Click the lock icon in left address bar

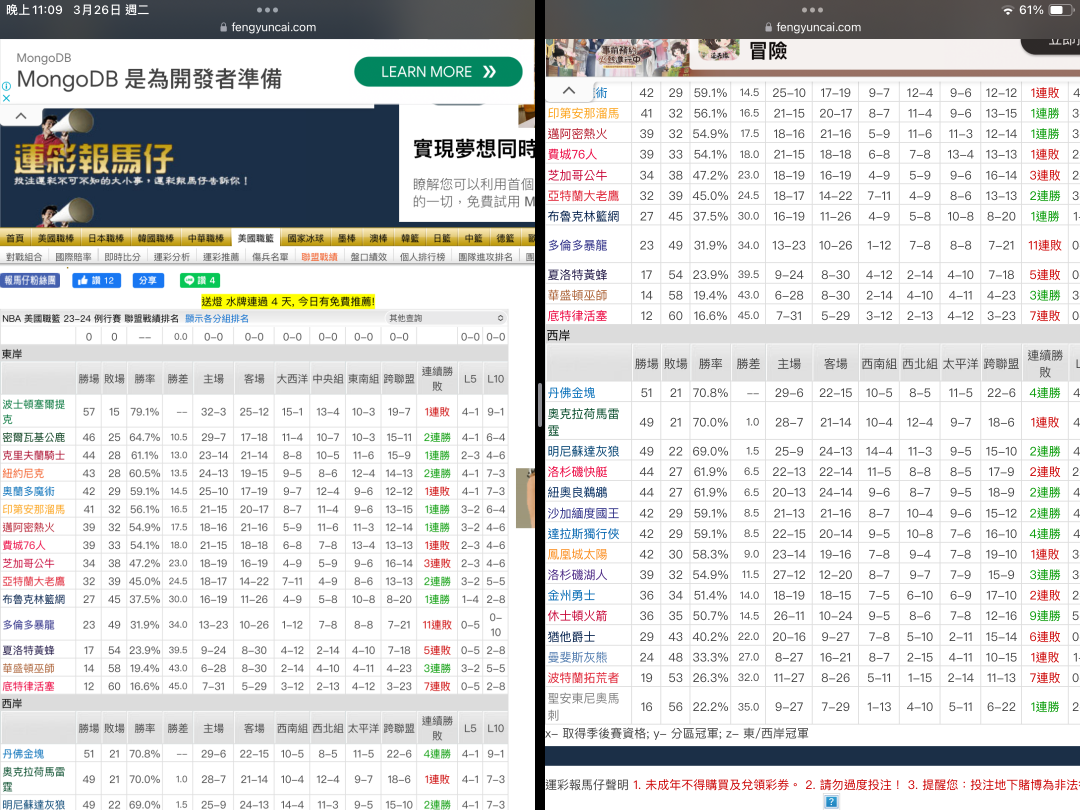click(x=223, y=28)
